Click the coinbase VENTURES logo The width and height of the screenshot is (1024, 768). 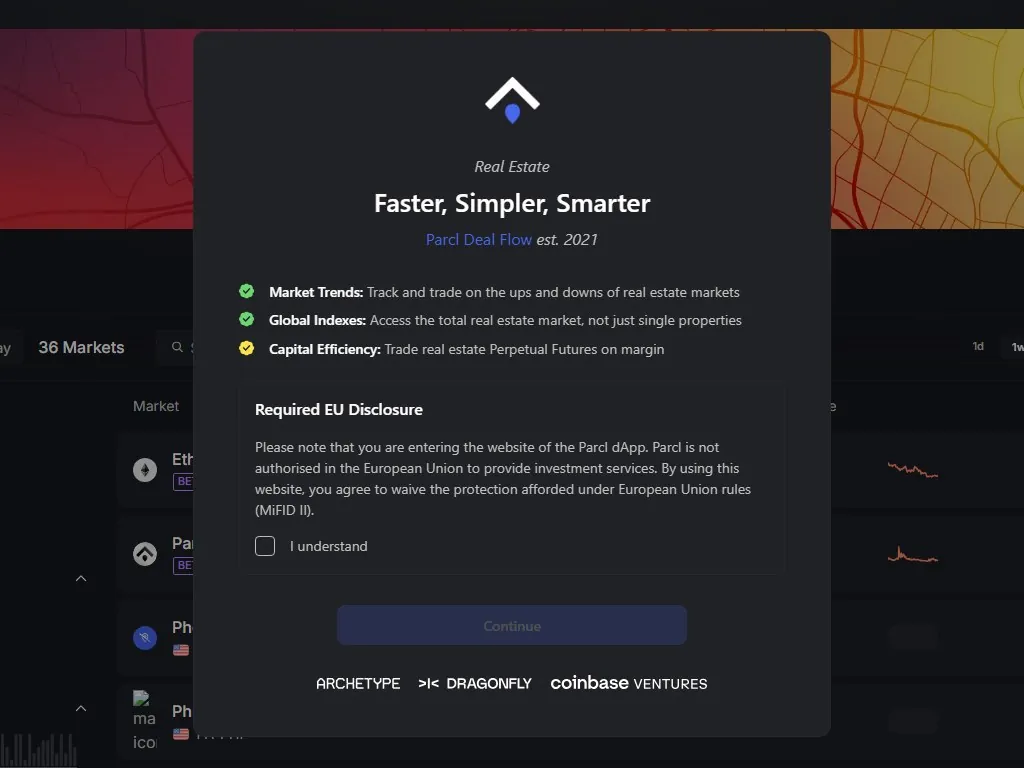[628, 683]
